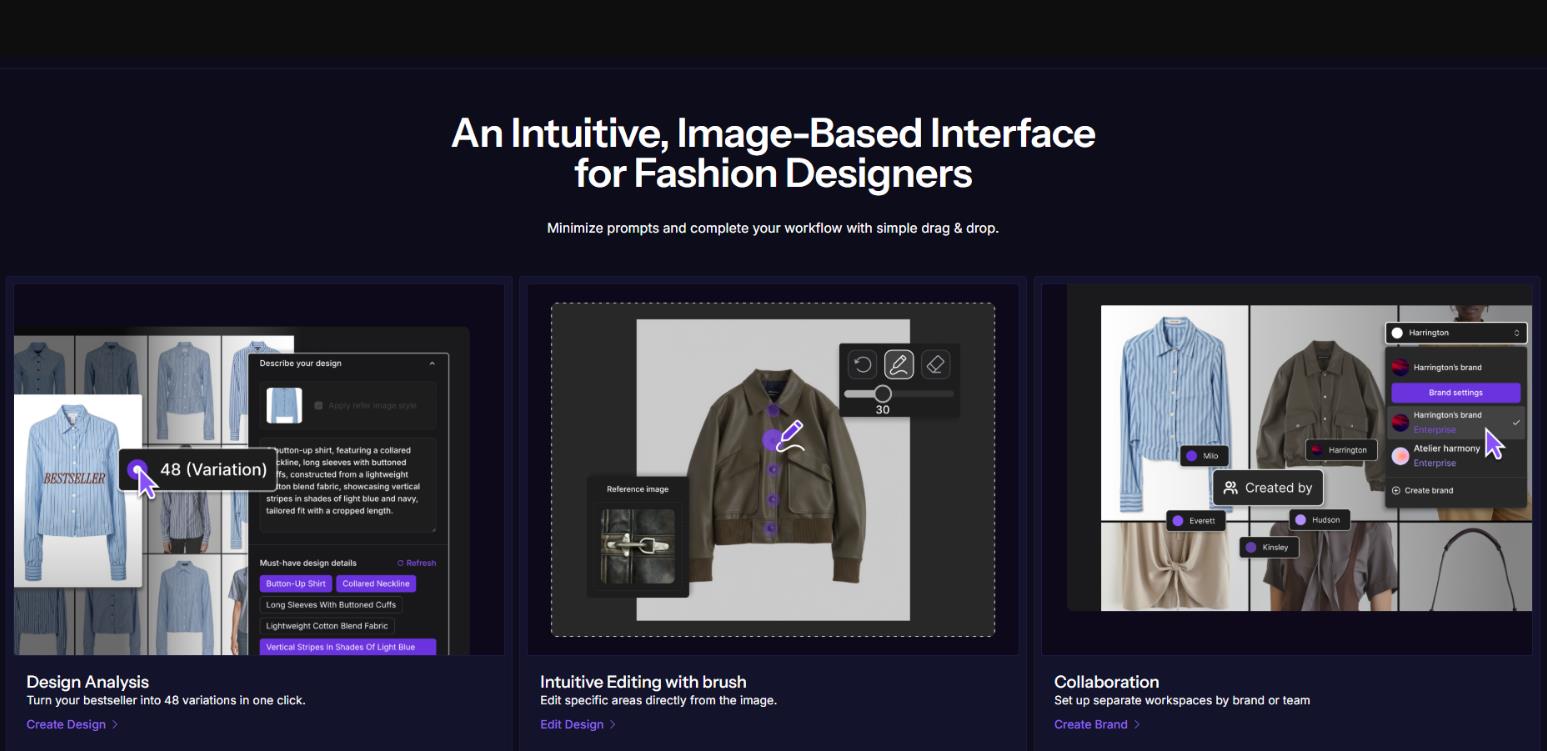Select the undo rotate icon in brush toolbar

(862, 364)
